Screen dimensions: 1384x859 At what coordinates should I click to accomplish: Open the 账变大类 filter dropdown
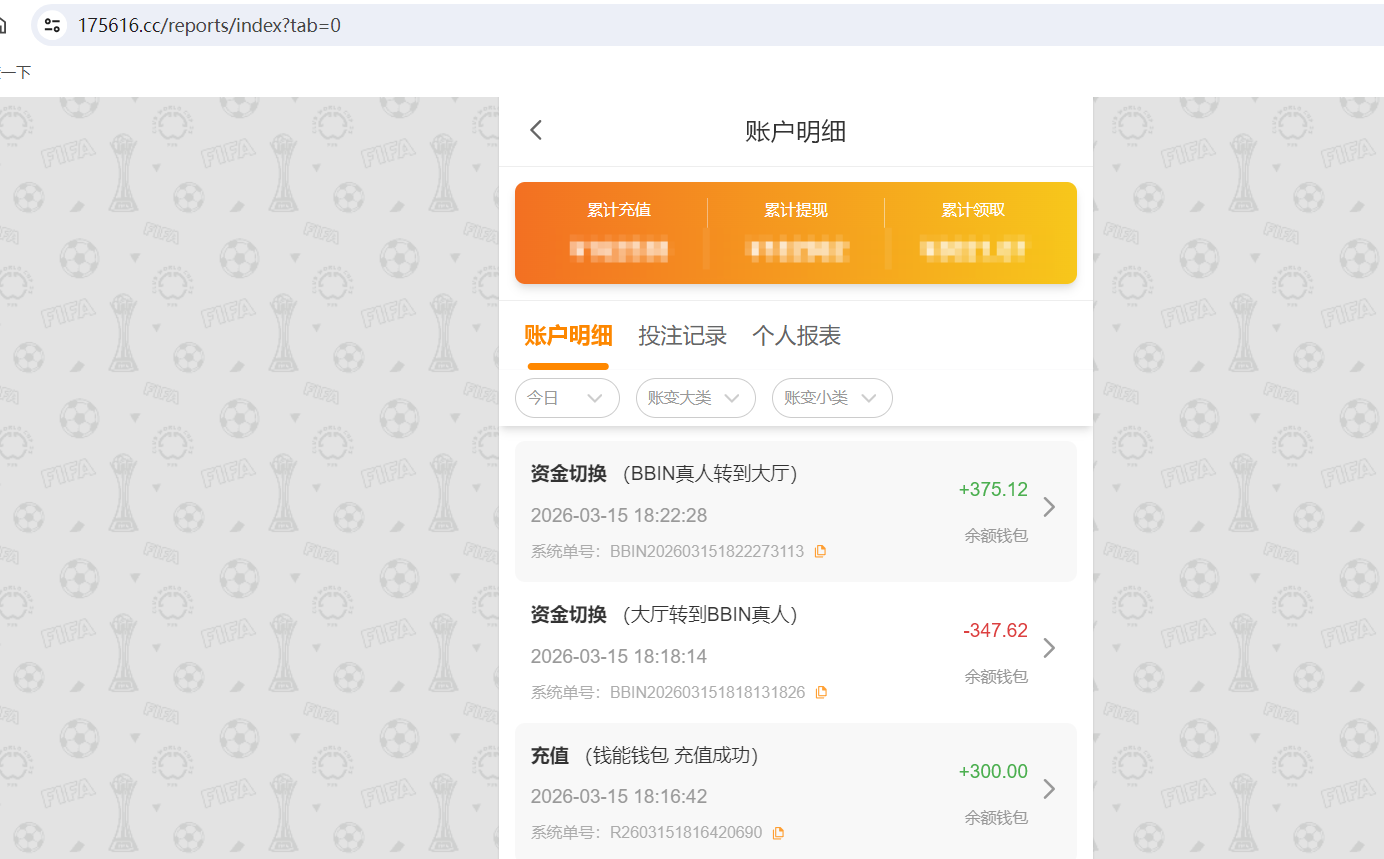tap(695, 398)
